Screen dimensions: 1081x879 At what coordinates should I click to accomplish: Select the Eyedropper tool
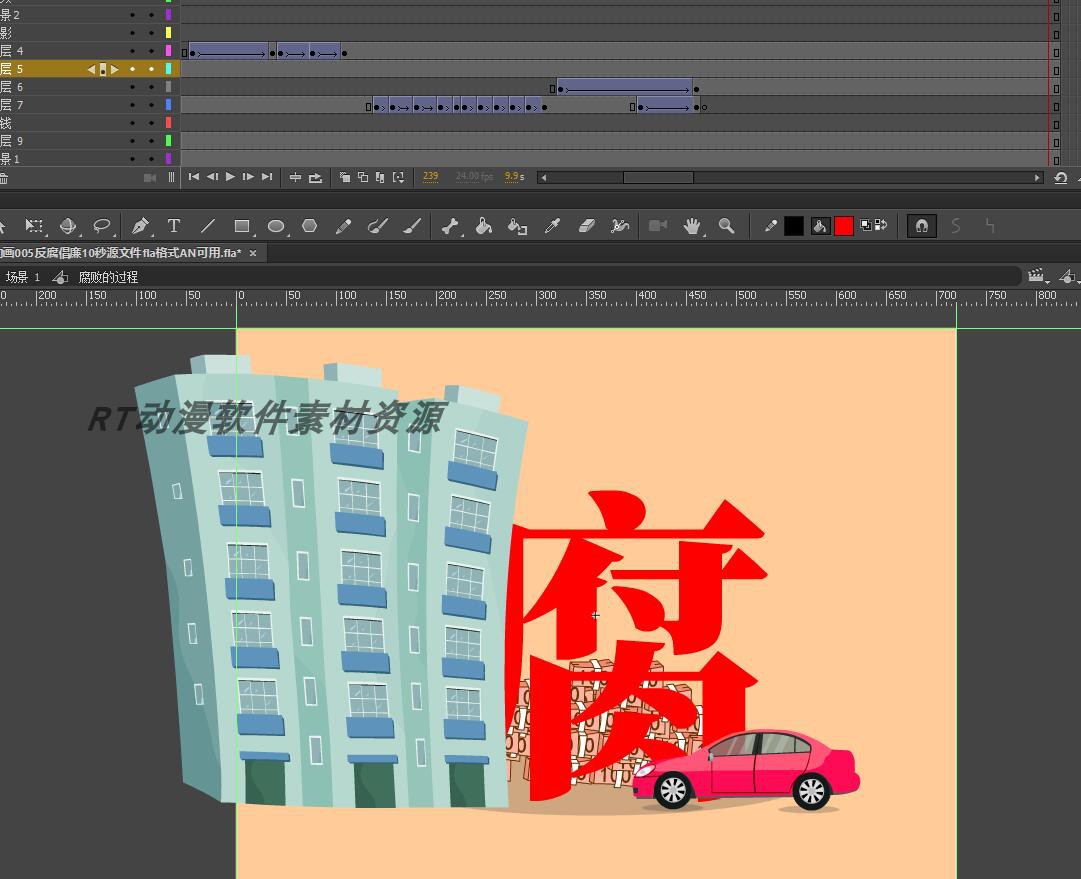553,226
